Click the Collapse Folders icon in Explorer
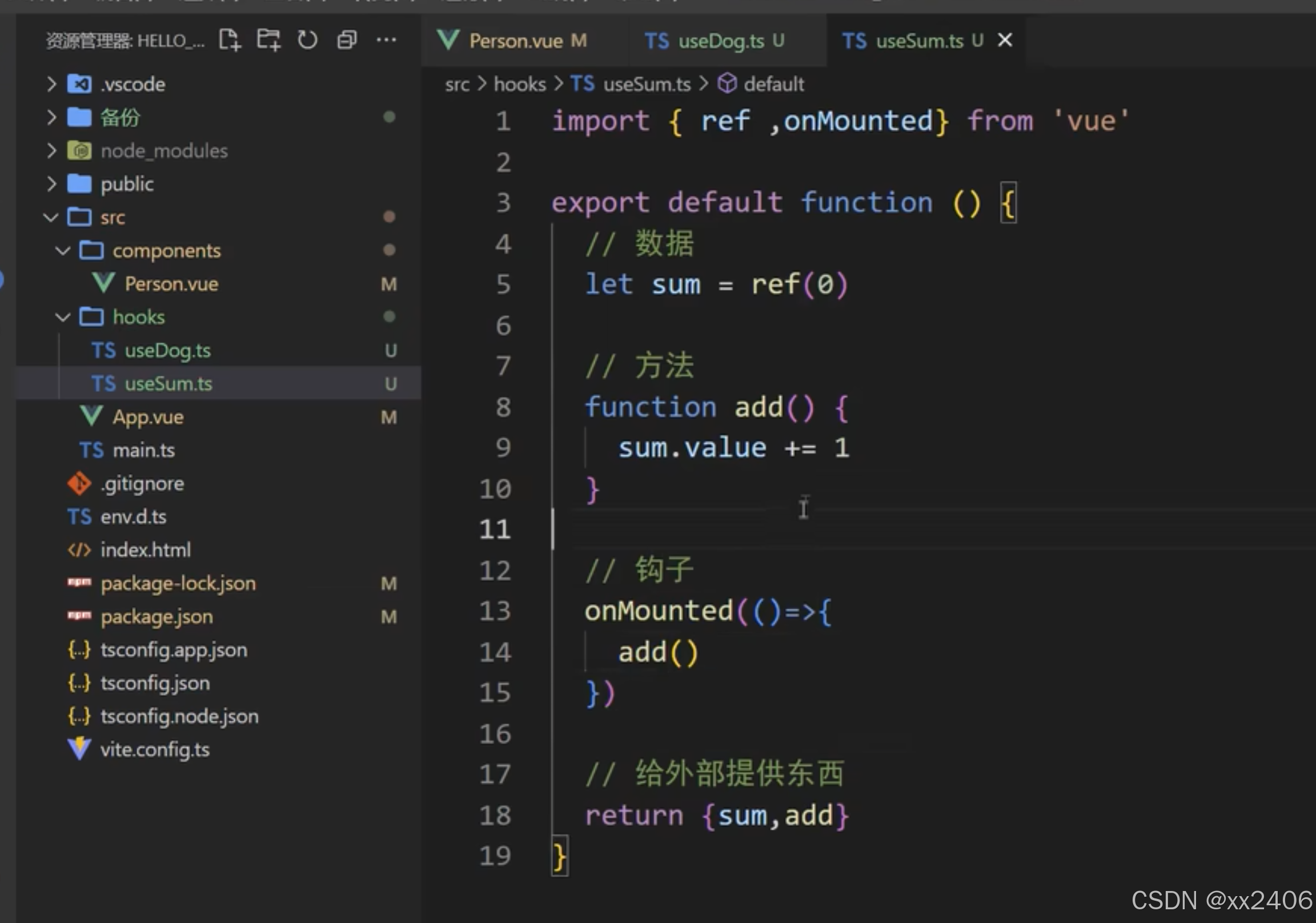This screenshot has height=923, width=1316. (346, 39)
